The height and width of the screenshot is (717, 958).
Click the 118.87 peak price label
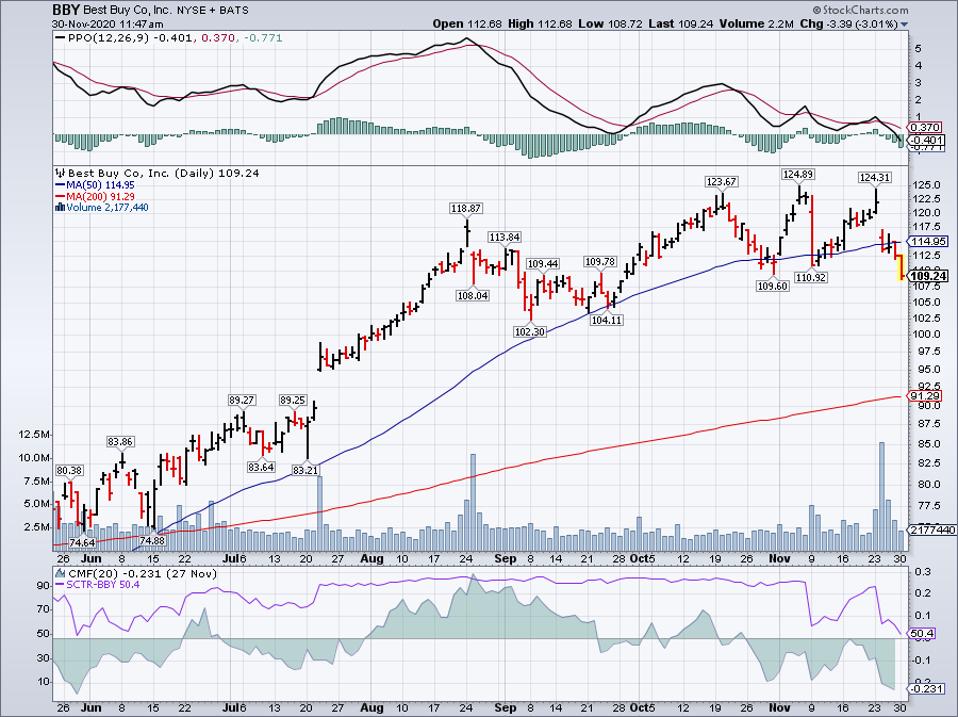(466, 208)
